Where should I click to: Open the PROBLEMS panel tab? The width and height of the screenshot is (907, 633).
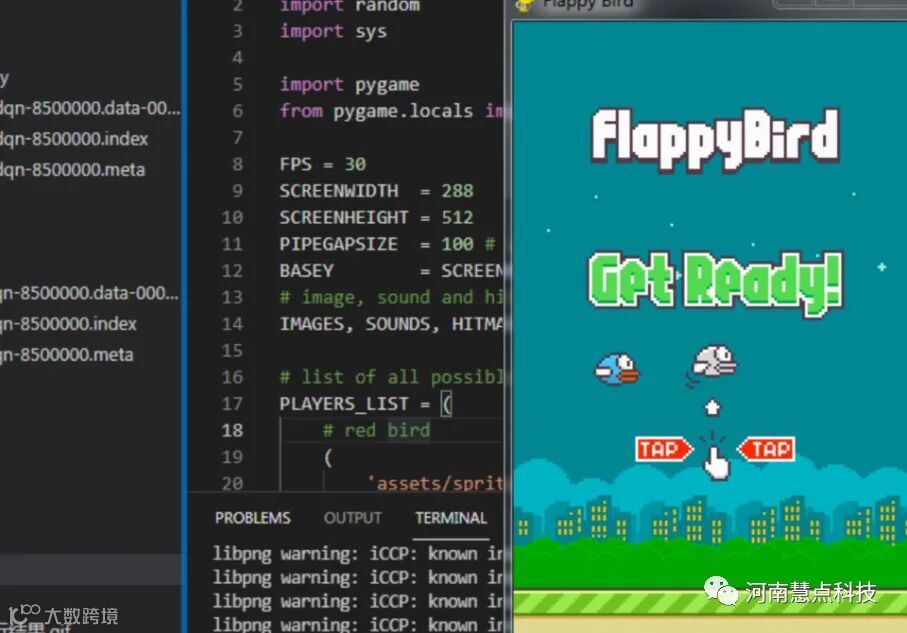click(x=253, y=518)
